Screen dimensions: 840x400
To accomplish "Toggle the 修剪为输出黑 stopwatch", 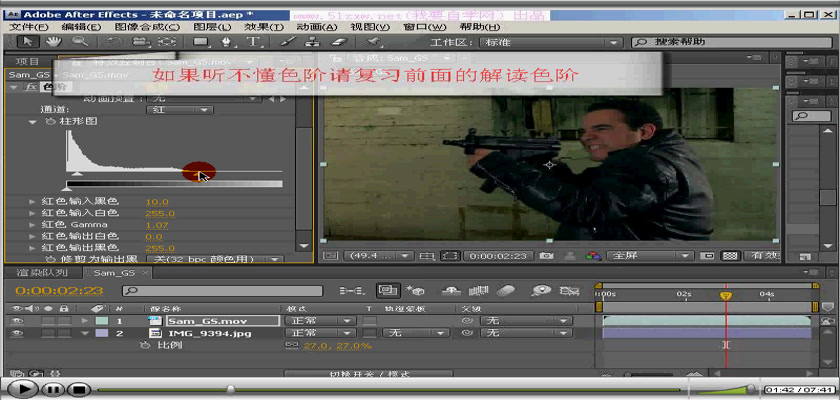I will tap(51, 259).
